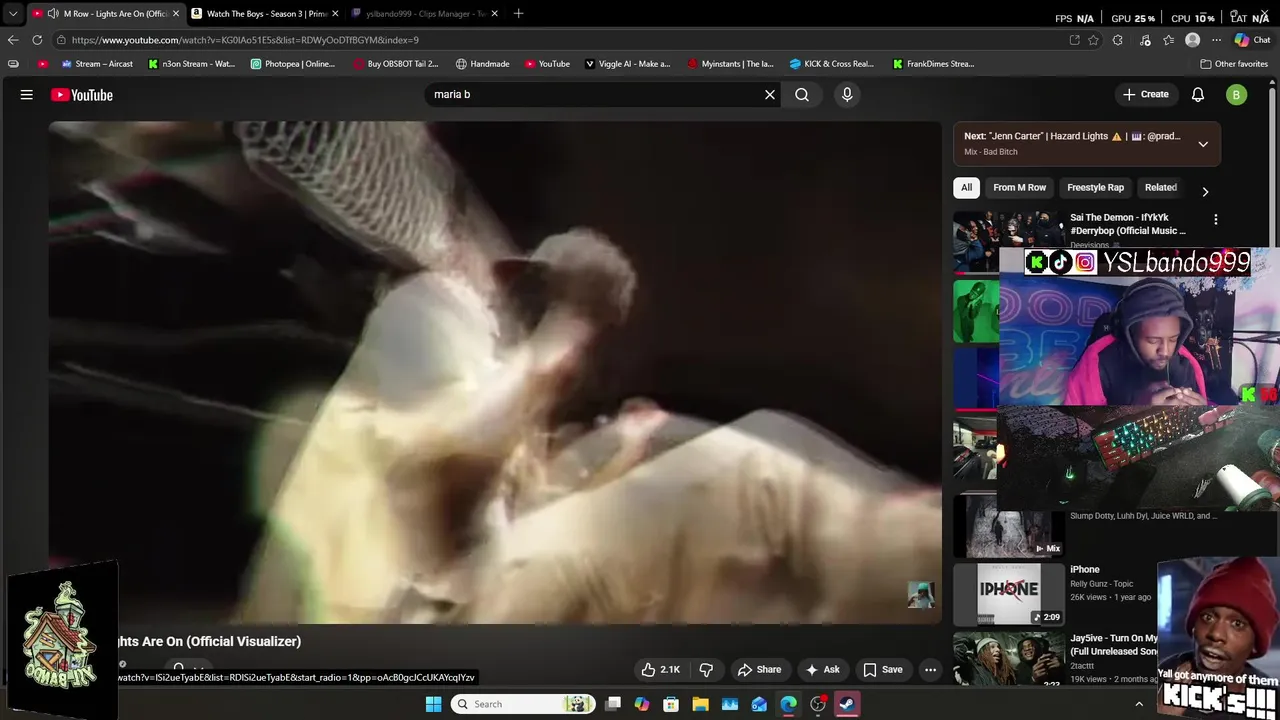1280x720 pixels.
Task: Select the Related filter chip
Action: click(x=1161, y=187)
